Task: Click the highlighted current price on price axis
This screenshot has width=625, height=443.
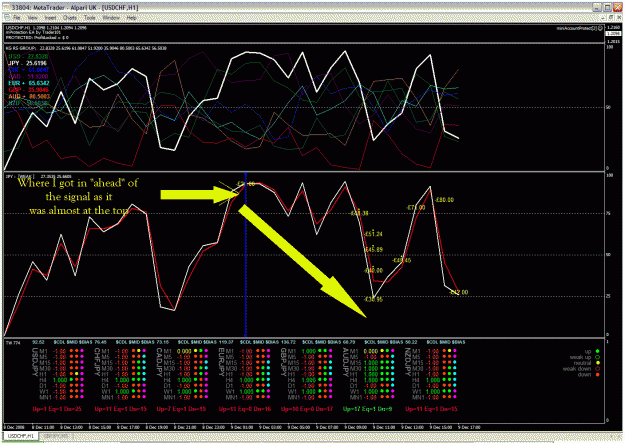Action: [613, 34]
